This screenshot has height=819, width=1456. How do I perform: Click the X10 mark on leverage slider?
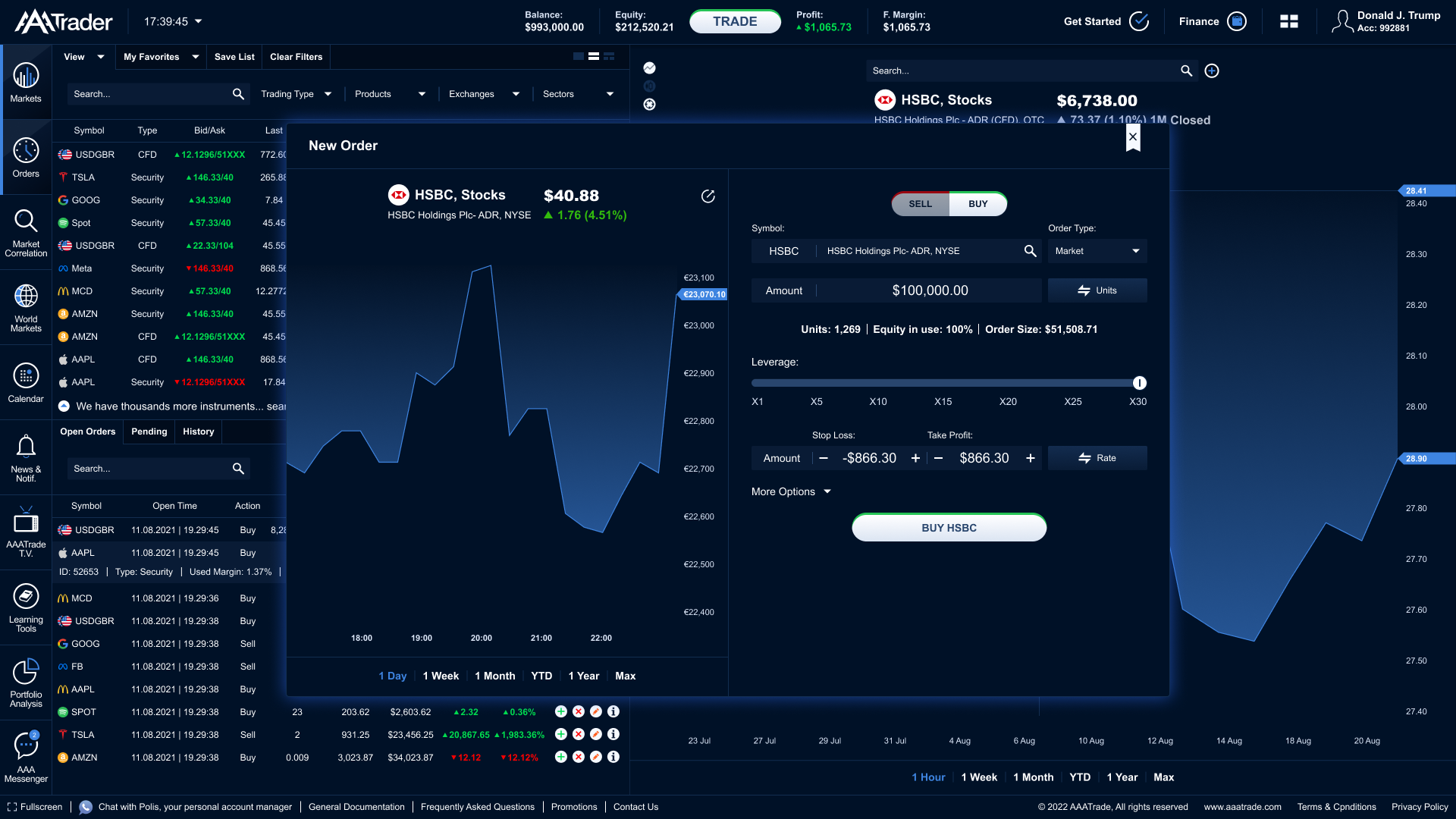(x=877, y=402)
